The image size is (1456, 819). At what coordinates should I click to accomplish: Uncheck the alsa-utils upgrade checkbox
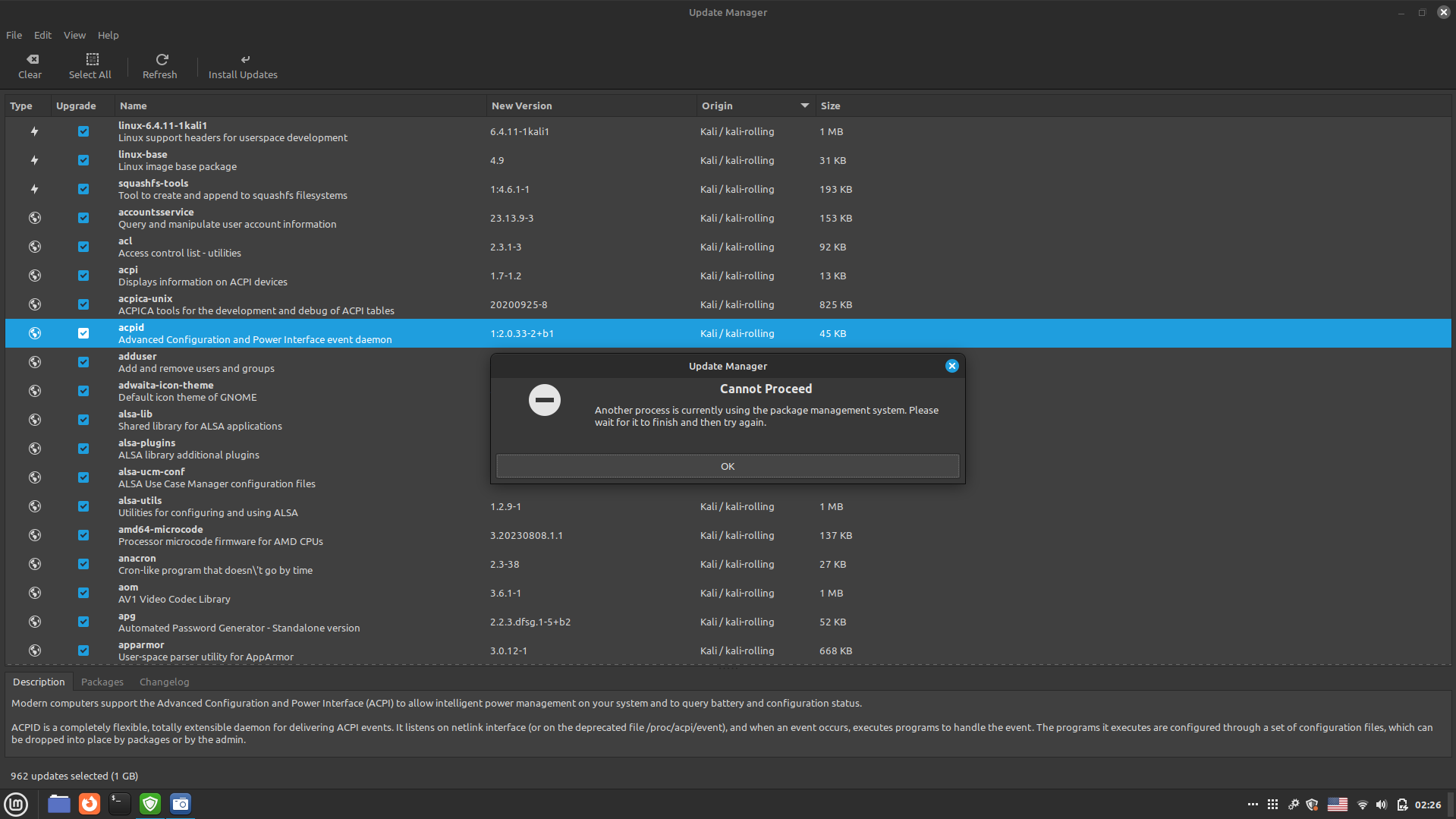pyautogui.click(x=83, y=506)
